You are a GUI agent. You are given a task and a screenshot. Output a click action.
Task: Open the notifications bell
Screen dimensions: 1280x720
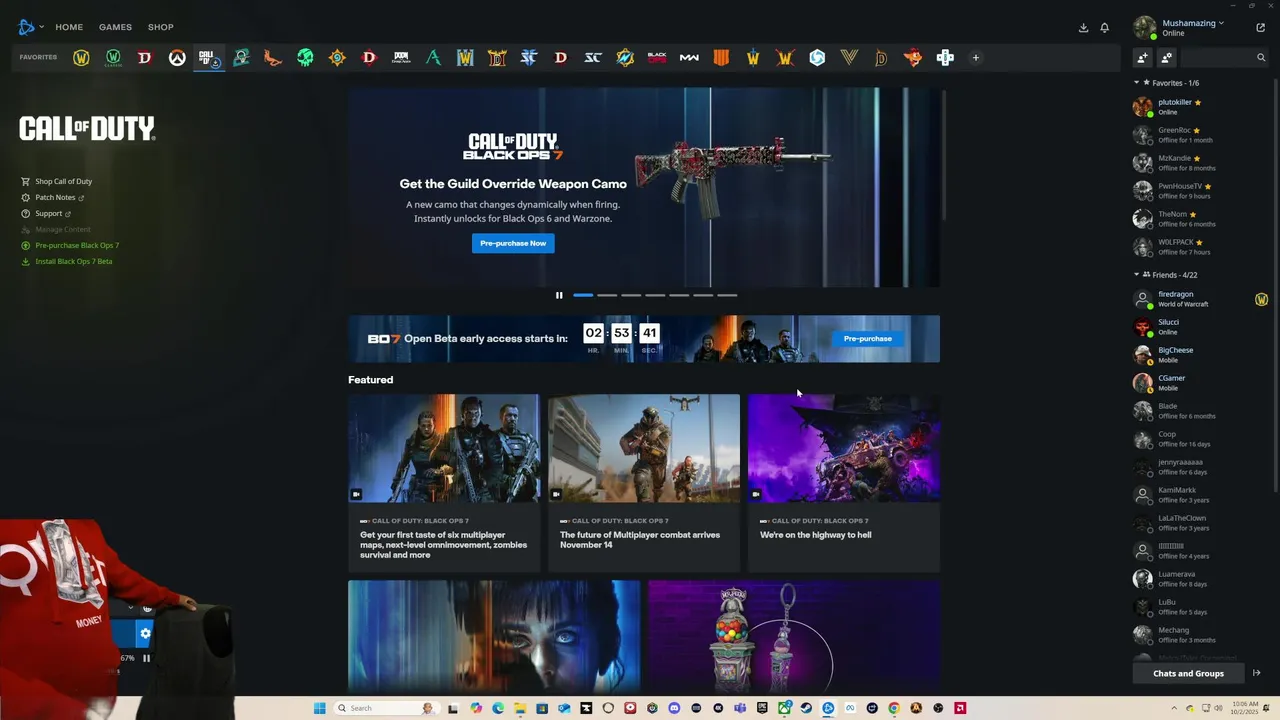tap(1105, 28)
